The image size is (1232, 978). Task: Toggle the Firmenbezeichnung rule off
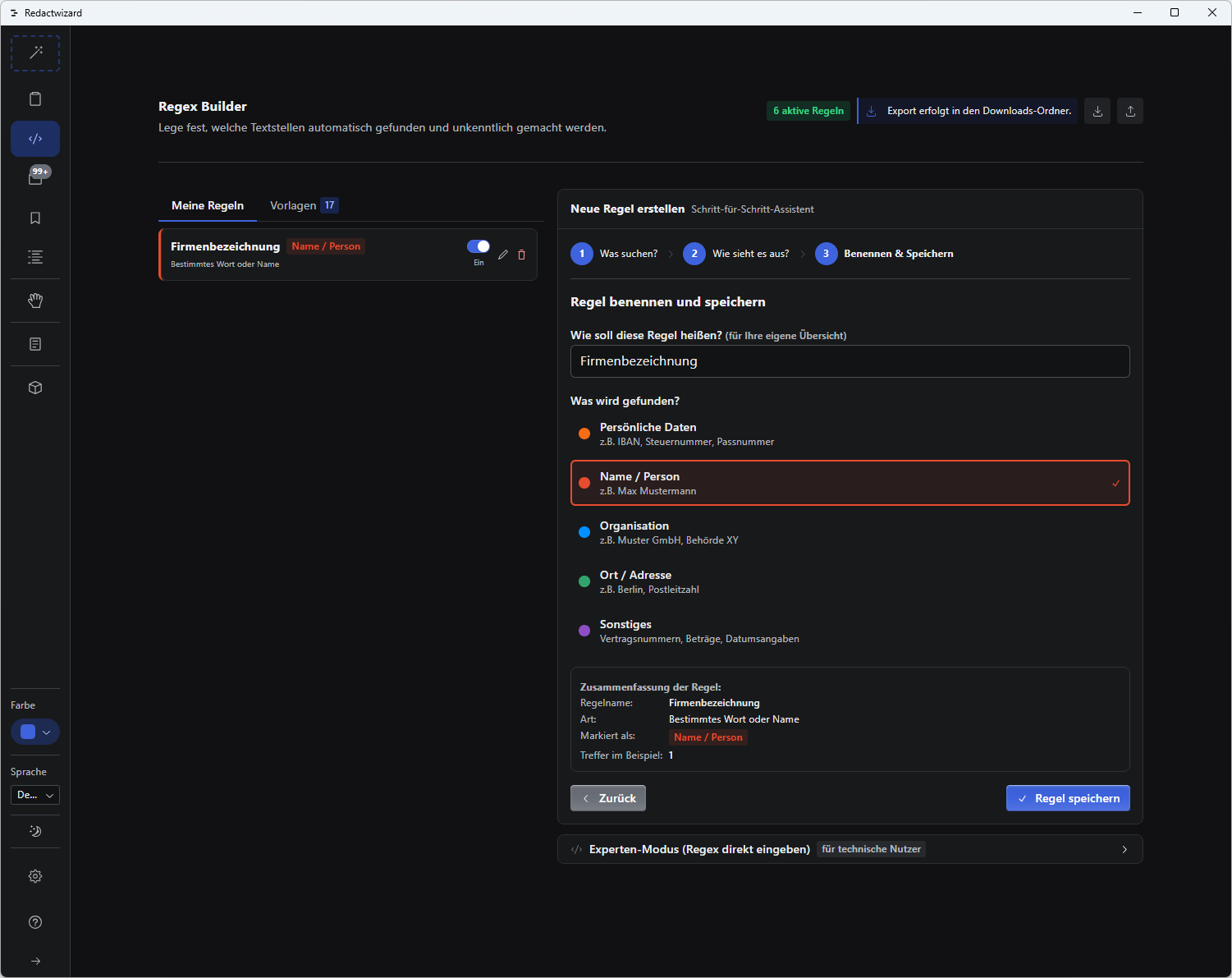coord(479,246)
